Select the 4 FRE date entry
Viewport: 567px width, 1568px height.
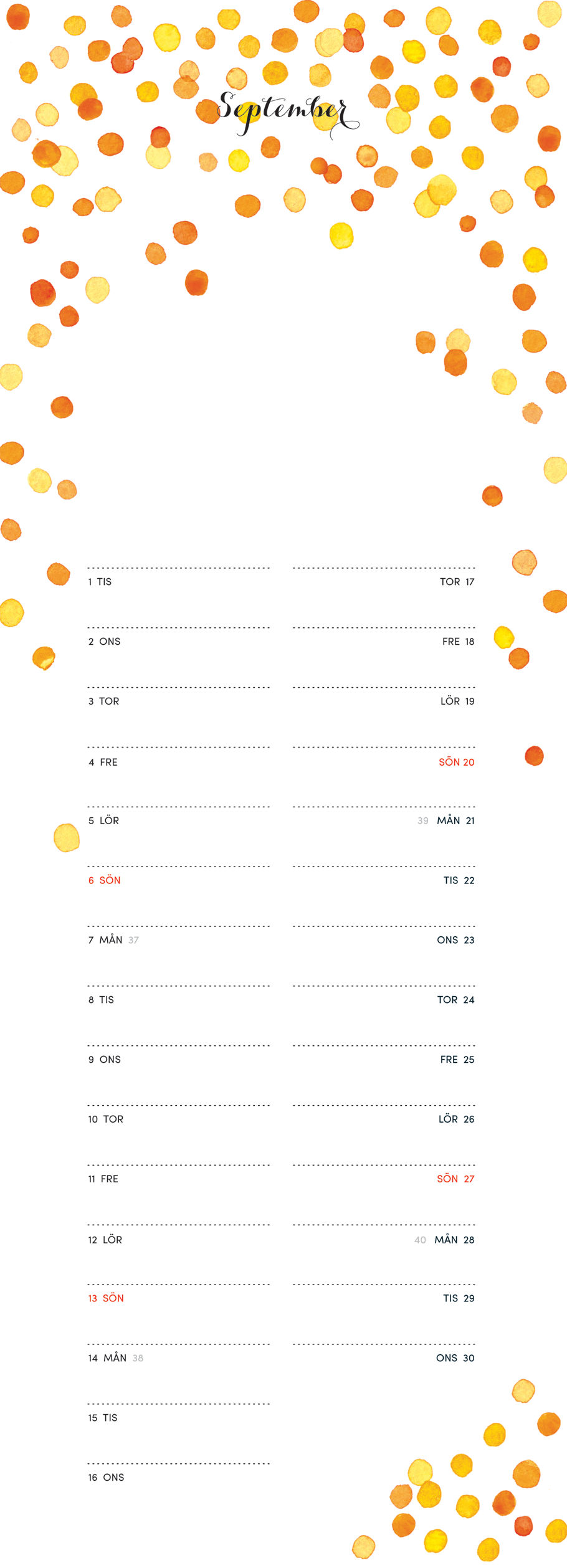tap(103, 762)
